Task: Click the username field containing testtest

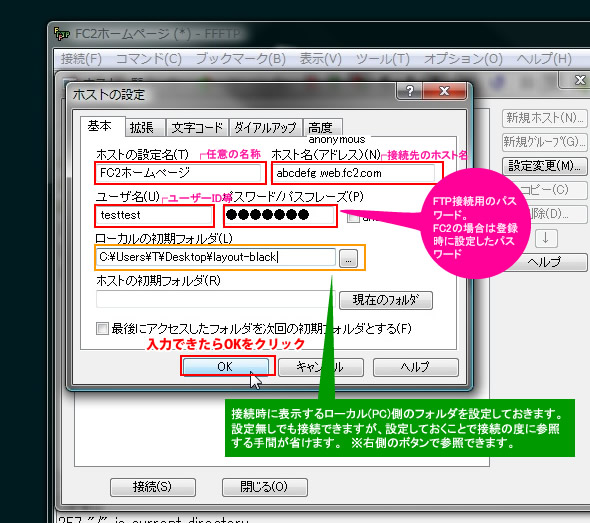Action: point(154,215)
